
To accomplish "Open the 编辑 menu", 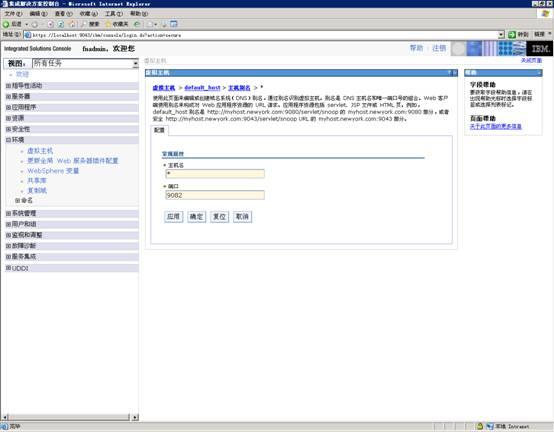I will 38,14.
